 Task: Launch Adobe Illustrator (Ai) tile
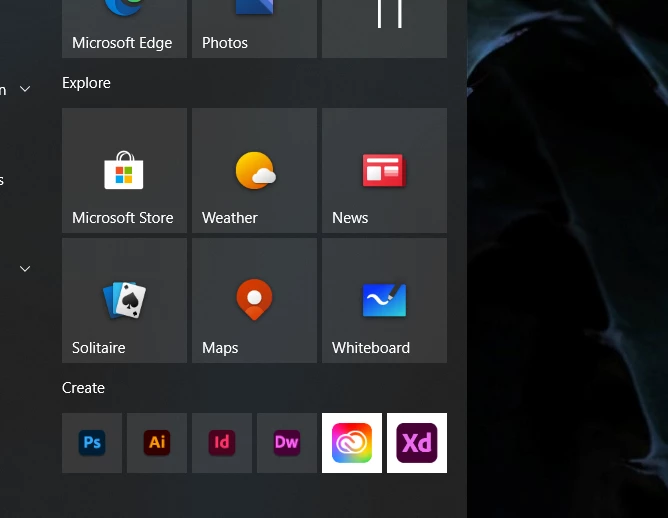(157, 443)
